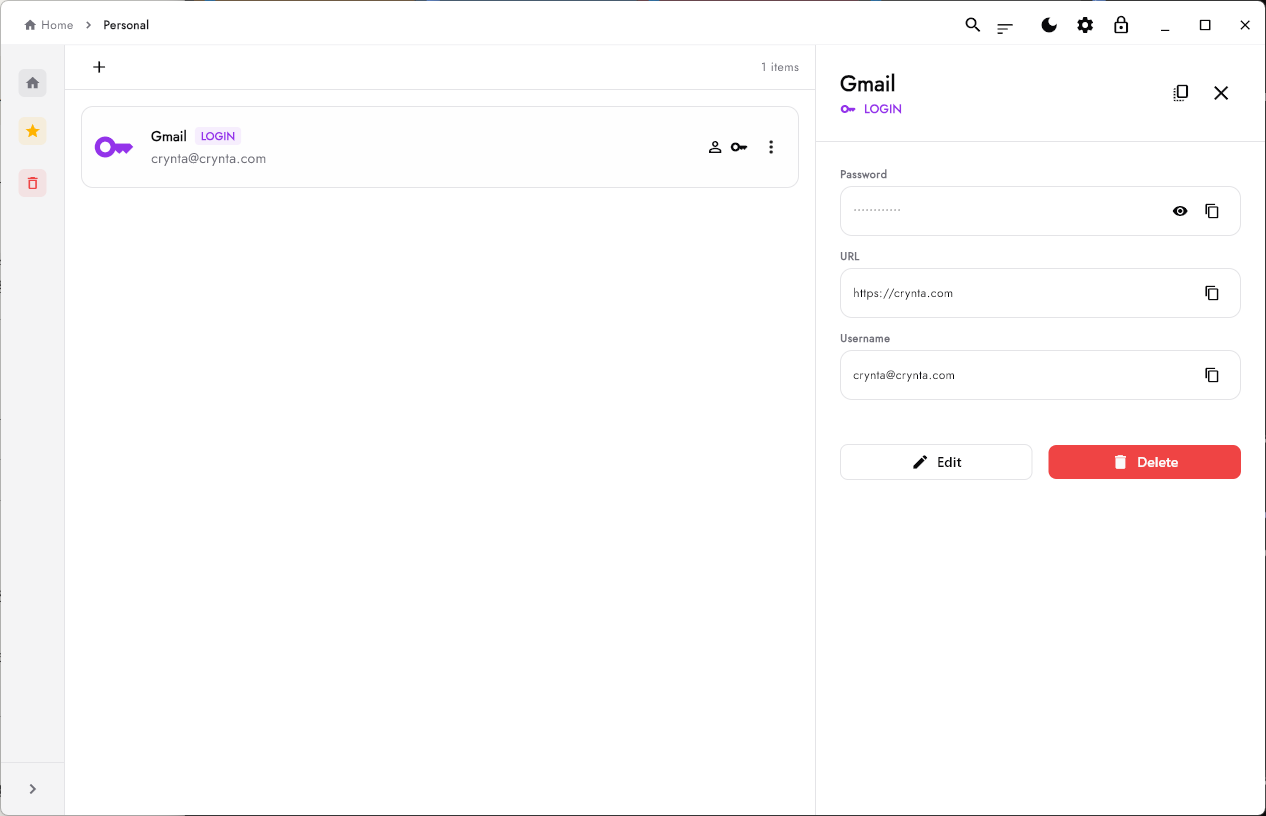This screenshot has height=816, width=1266.
Task: Click the Gmail heading in details panel
Action: (868, 84)
